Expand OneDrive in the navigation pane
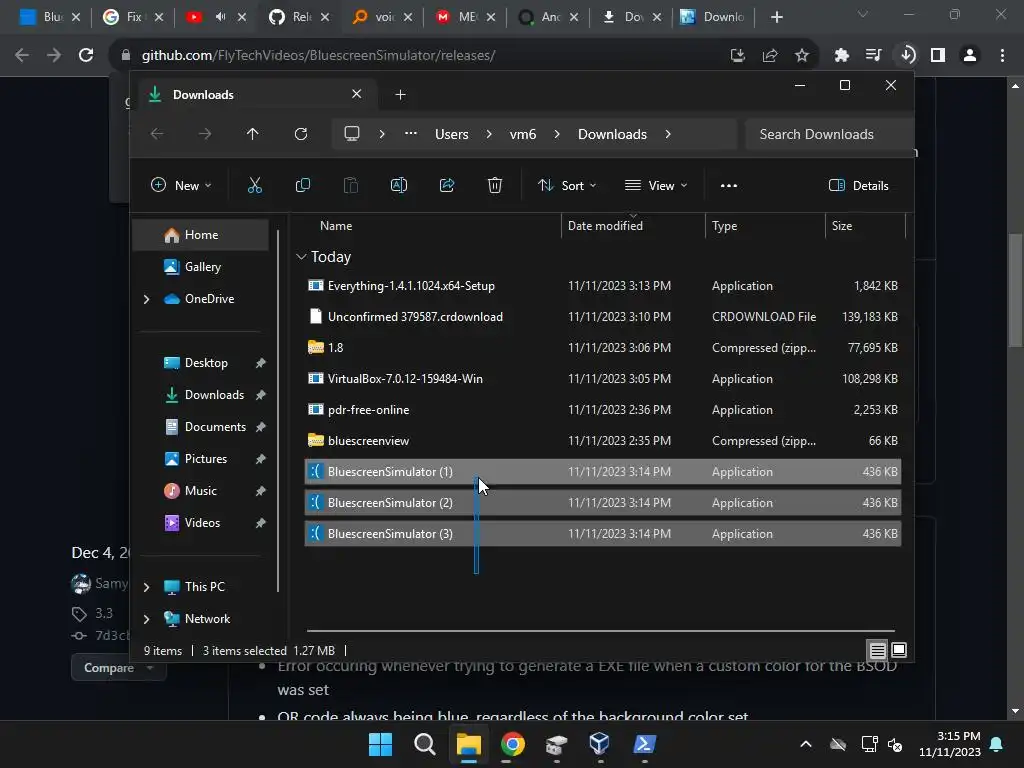The height and width of the screenshot is (768, 1024). pyautogui.click(x=146, y=299)
